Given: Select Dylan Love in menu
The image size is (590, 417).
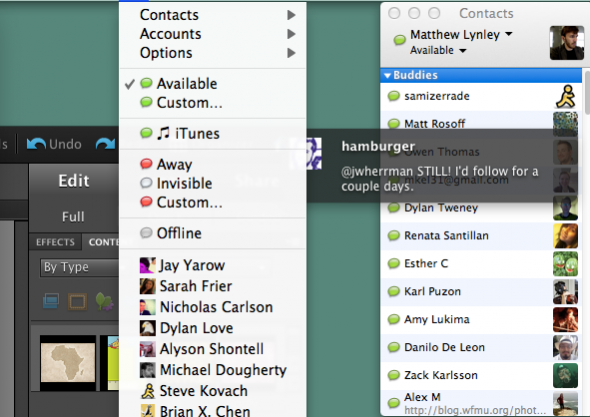Looking at the screenshot, I should 213,328.
